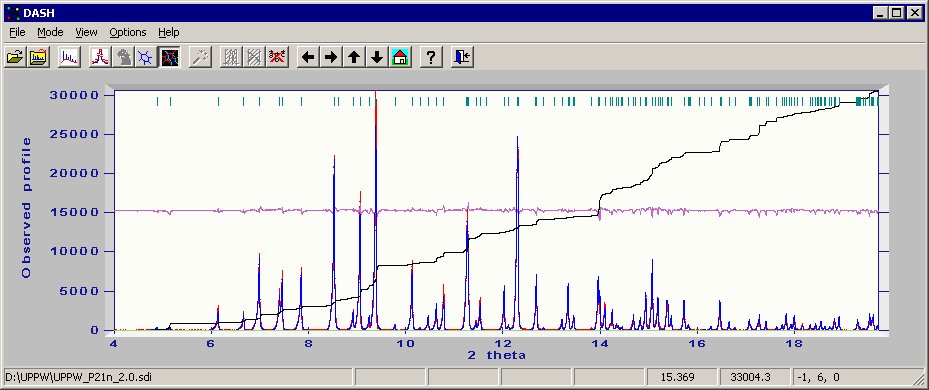
Task: Open the File menu
Action: coord(17,32)
